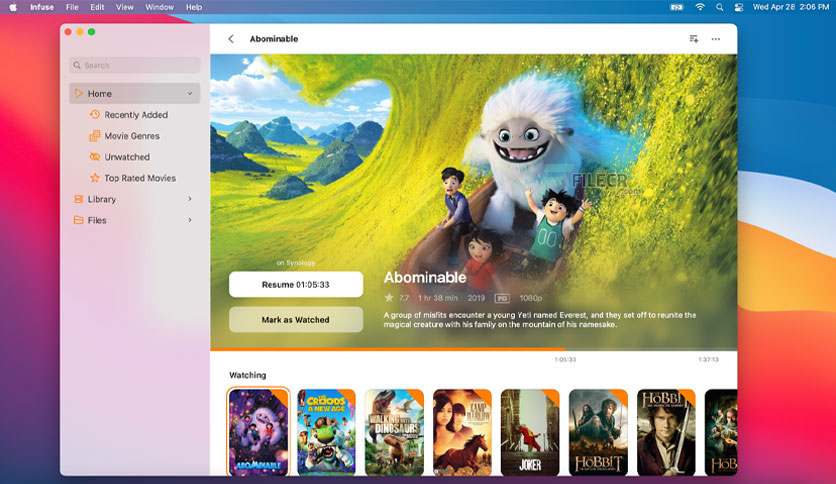Click the date and time in menu bar

791,7
